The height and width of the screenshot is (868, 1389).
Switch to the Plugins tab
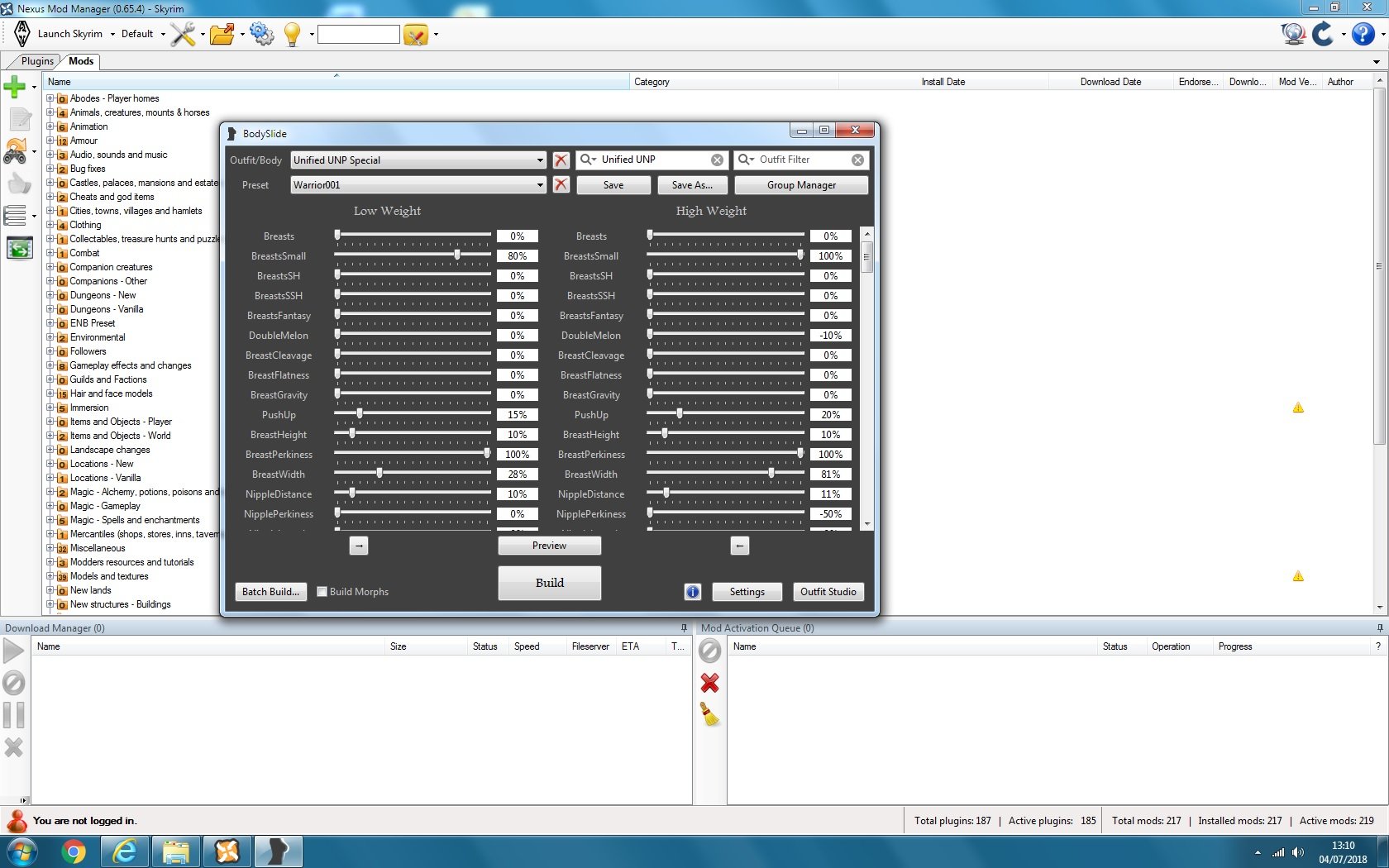click(x=36, y=61)
